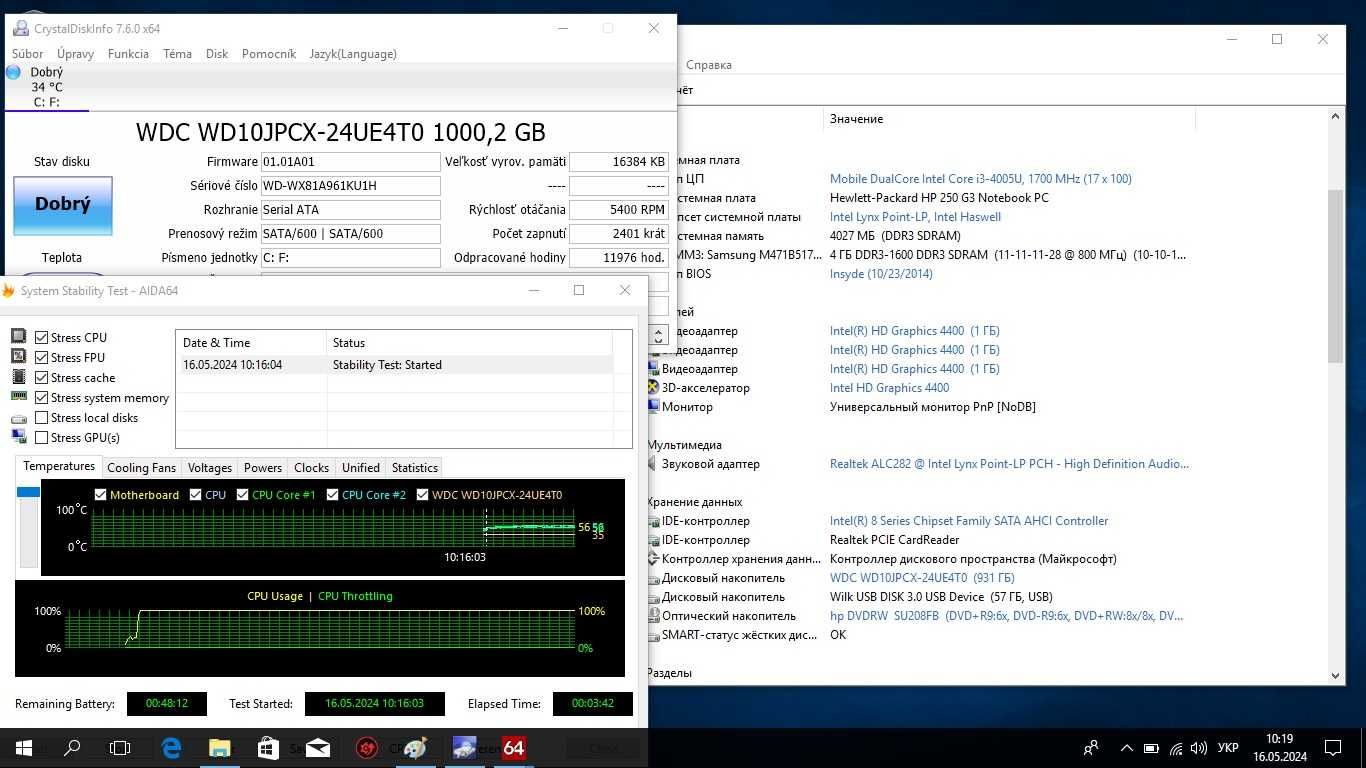Open Task View on the taskbar
1366x768 pixels.
(120, 747)
